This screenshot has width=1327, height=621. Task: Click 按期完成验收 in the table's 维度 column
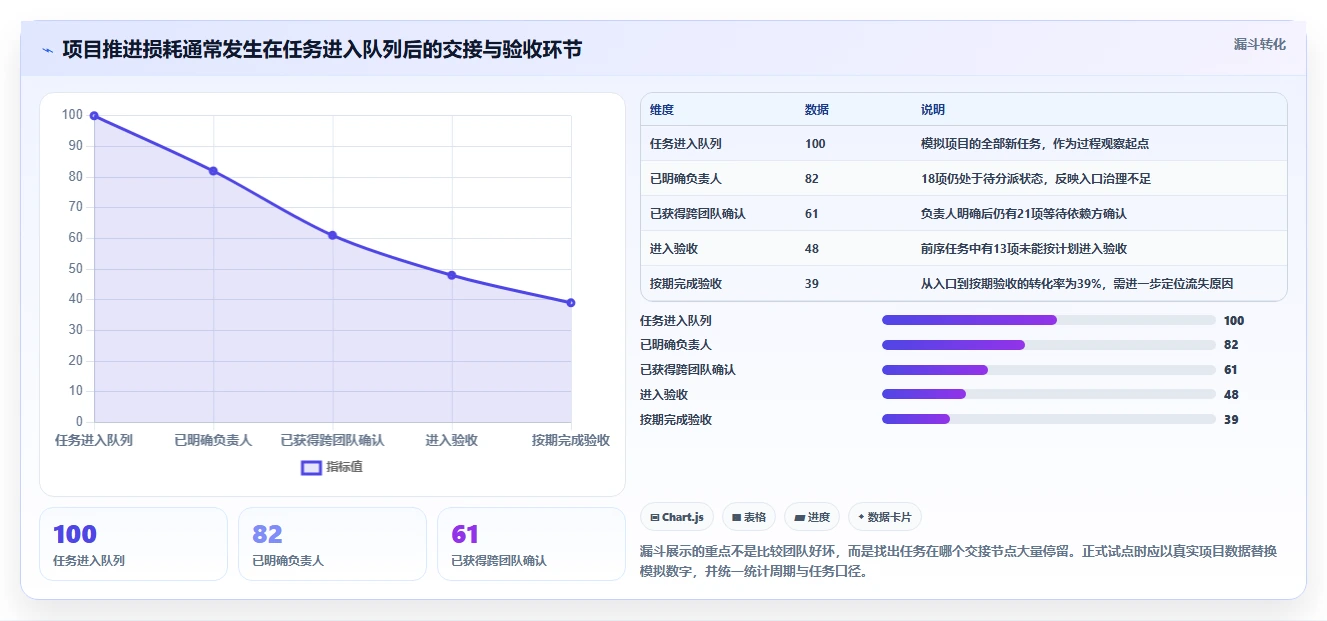tap(686, 284)
